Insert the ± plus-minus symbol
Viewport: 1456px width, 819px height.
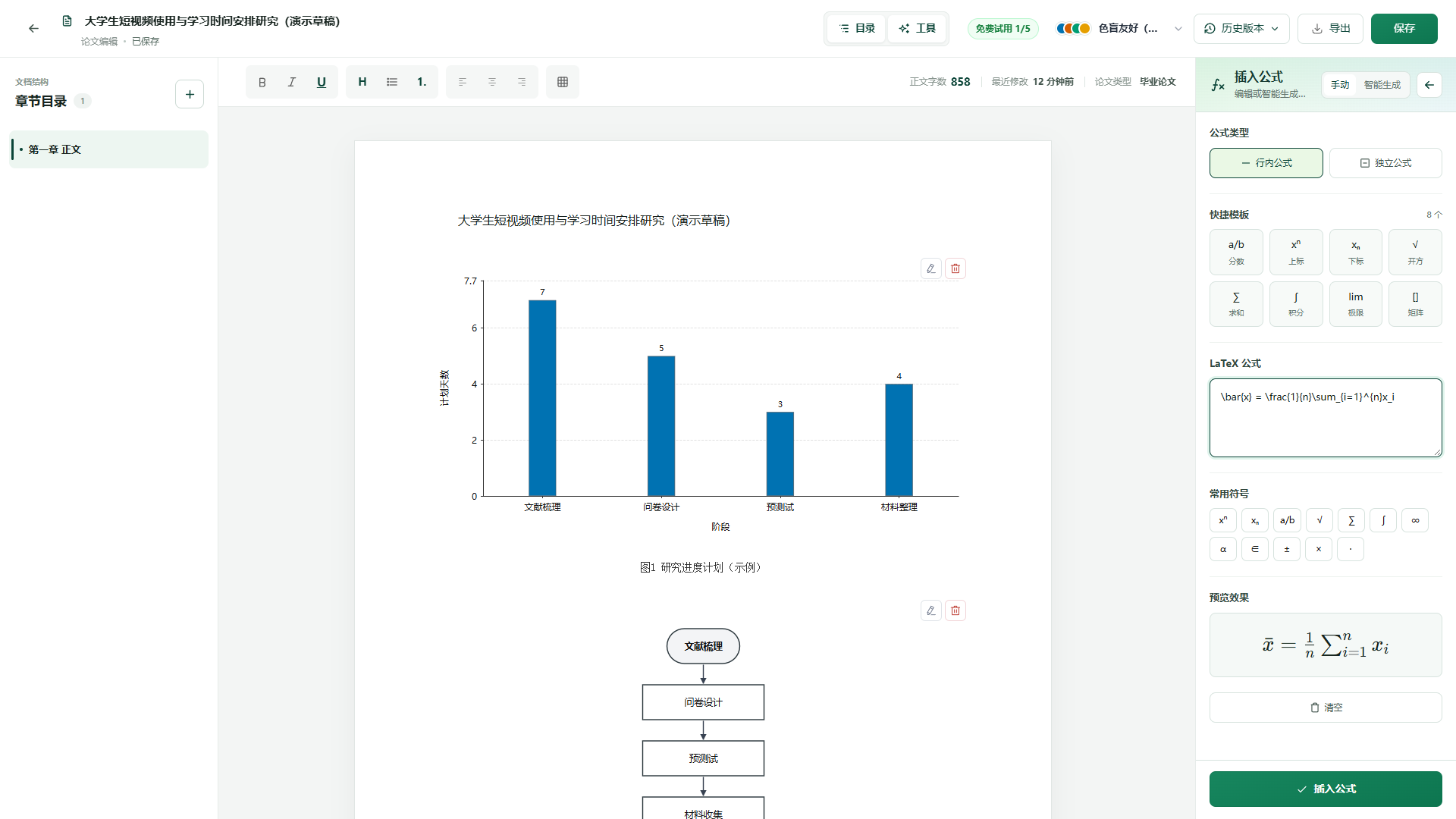1287,549
